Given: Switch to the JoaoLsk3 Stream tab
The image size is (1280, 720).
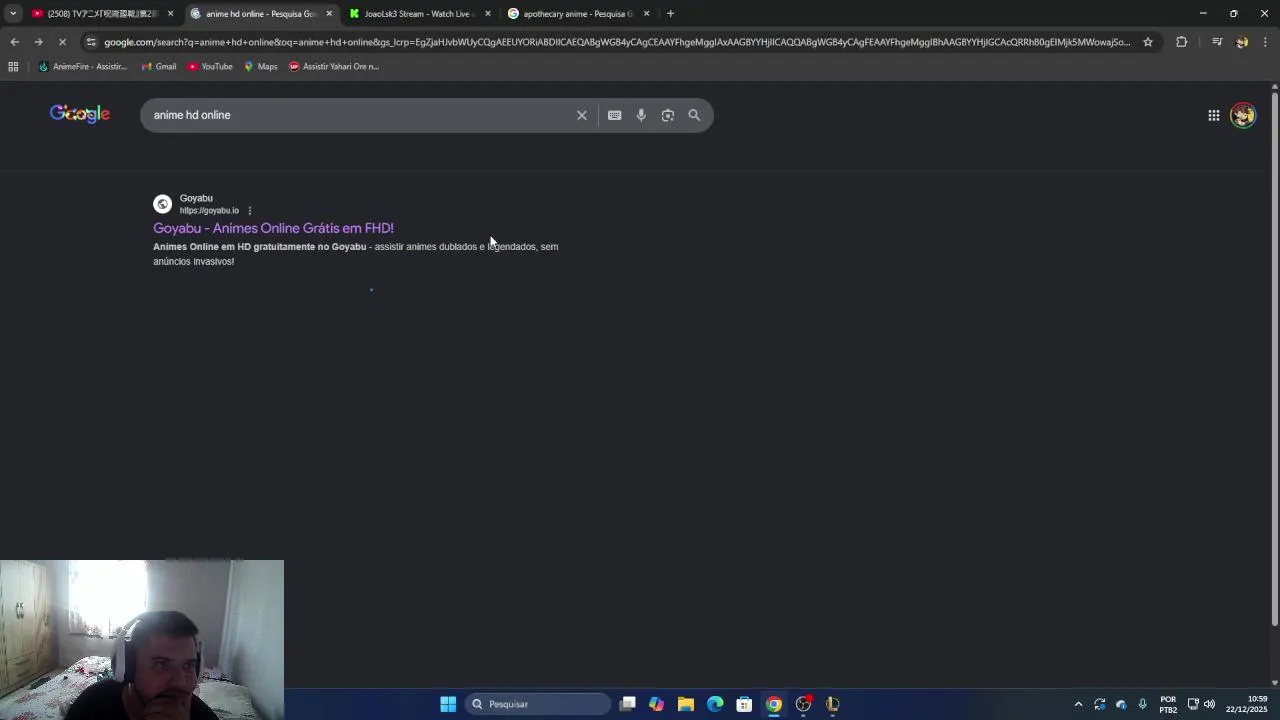Looking at the screenshot, I should [x=419, y=13].
